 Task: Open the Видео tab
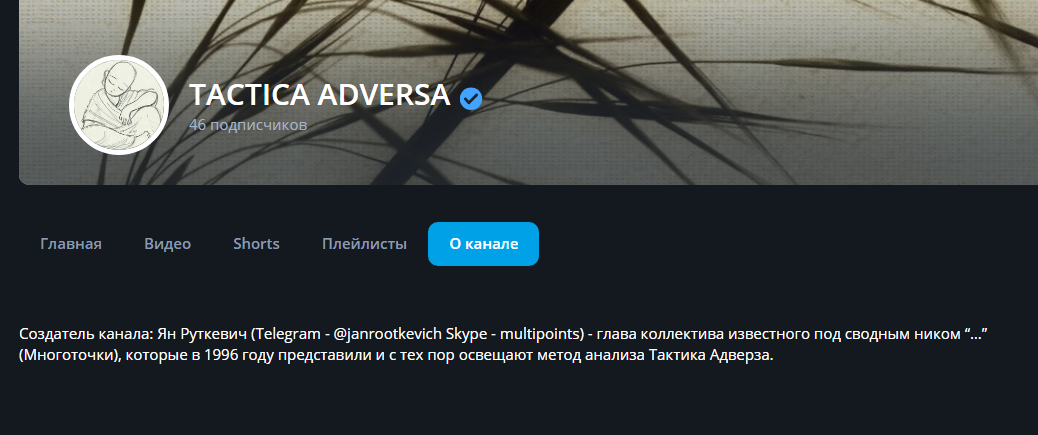click(167, 244)
